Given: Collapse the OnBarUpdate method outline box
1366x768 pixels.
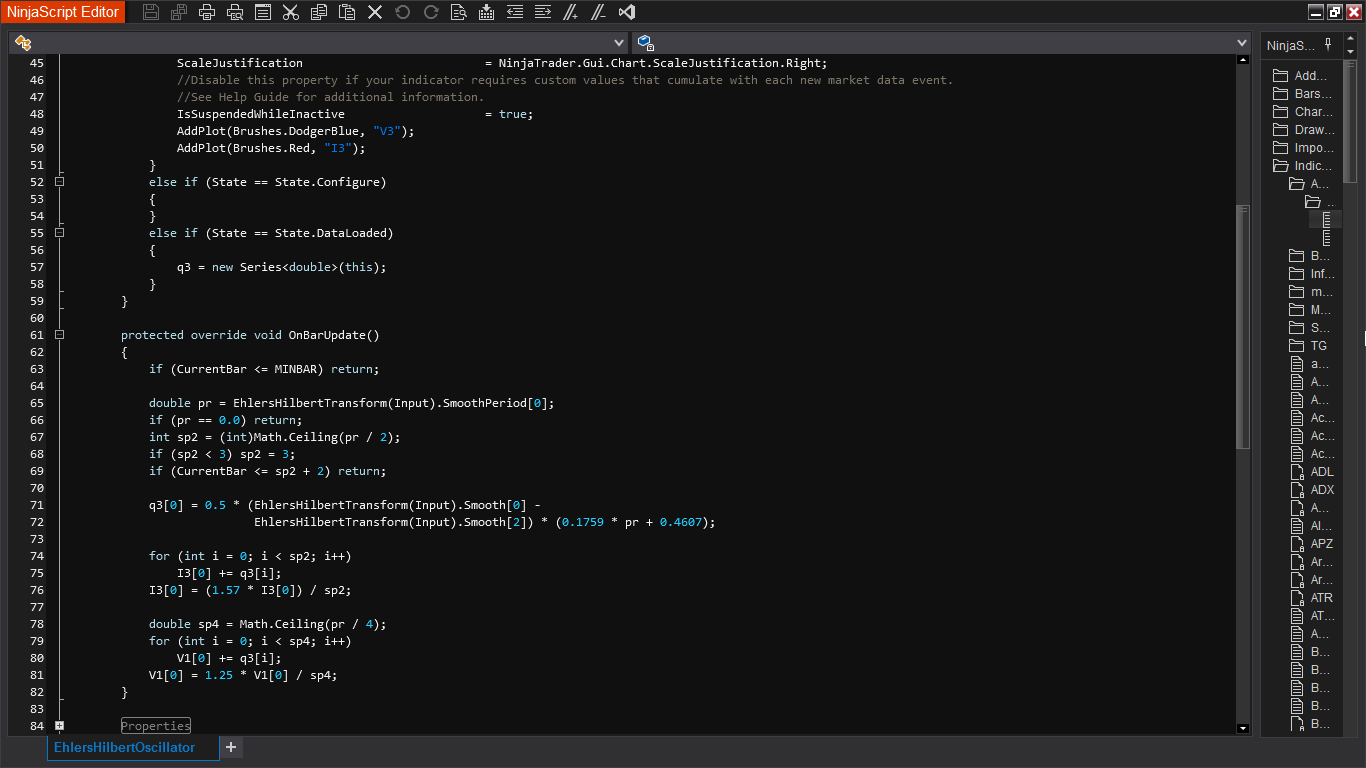Looking at the screenshot, I should 60,335.
